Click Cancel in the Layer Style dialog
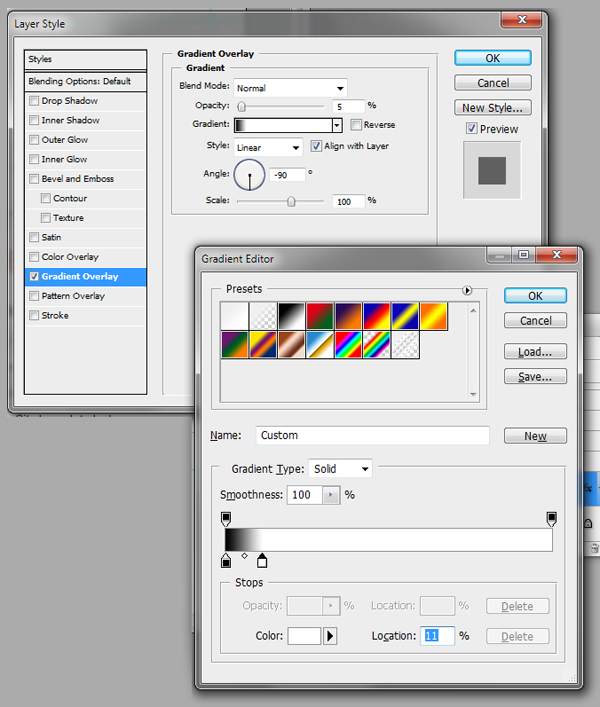The height and width of the screenshot is (707, 600). point(493,83)
